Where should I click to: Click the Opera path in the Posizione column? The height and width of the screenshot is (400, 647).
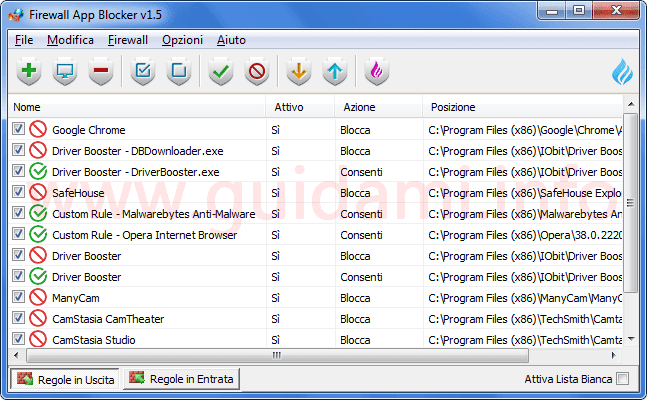point(525,235)
